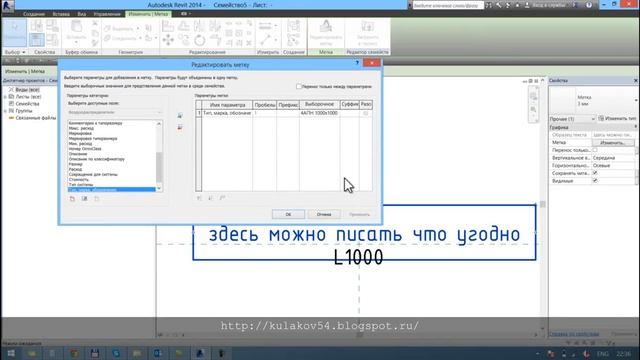
Task: Click the Создание panel top icon
Action: coord(293,26)
